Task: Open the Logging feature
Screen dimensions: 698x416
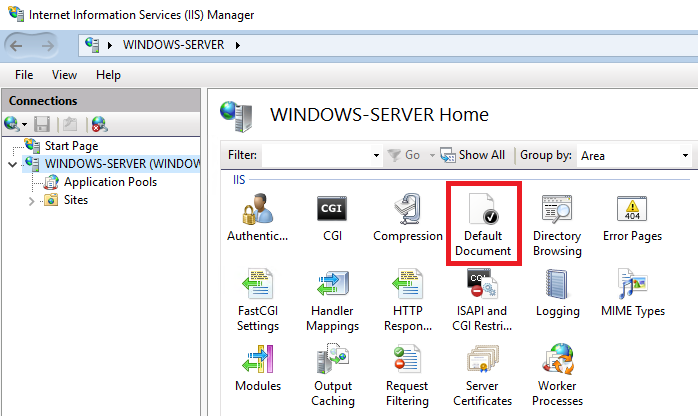Action: click(x=557, y=293)
